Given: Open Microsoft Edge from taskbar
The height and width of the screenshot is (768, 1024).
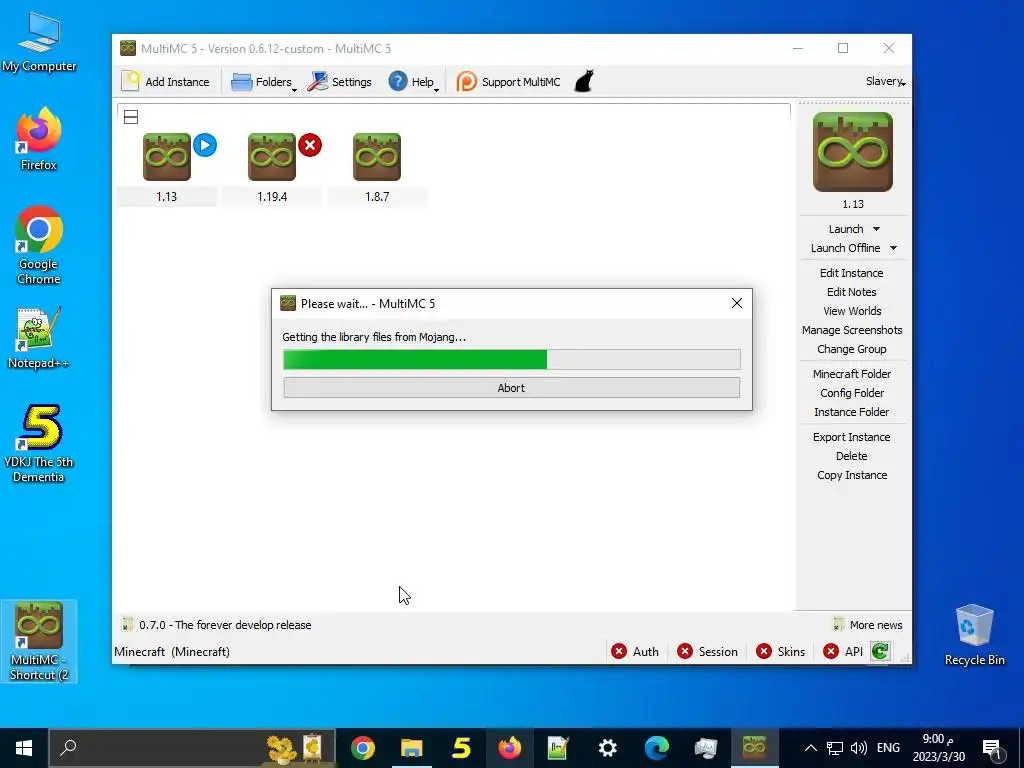Looking at the screenshot, I should (x=657, y=748).
